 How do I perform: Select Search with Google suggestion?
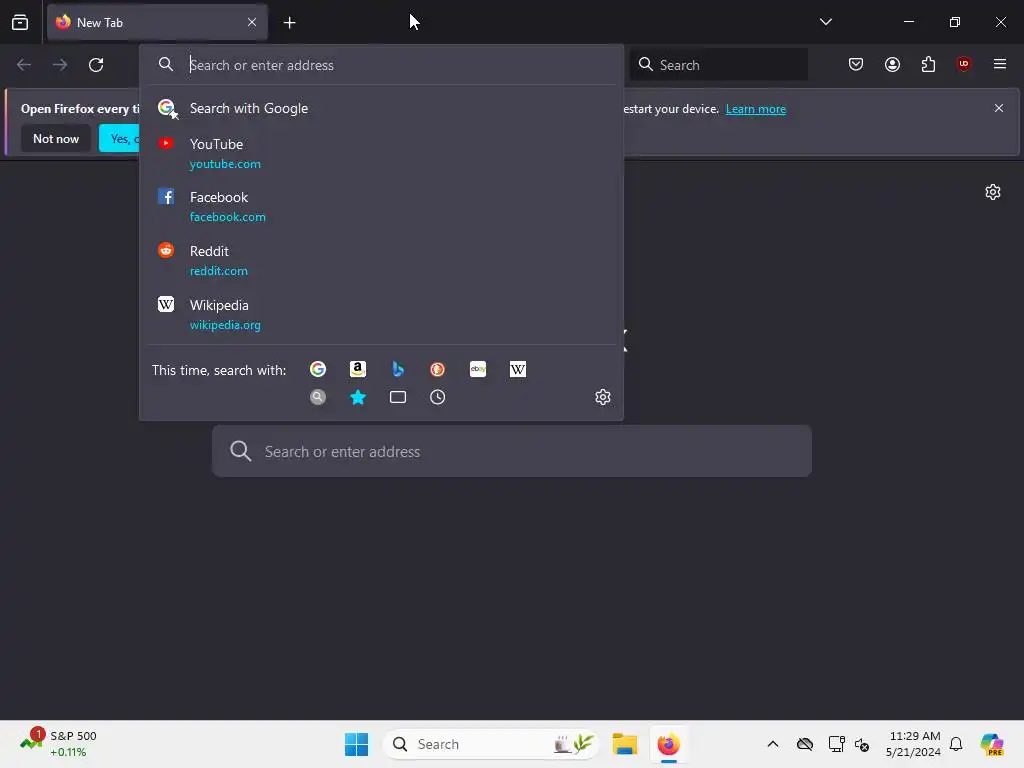(381, 108)
